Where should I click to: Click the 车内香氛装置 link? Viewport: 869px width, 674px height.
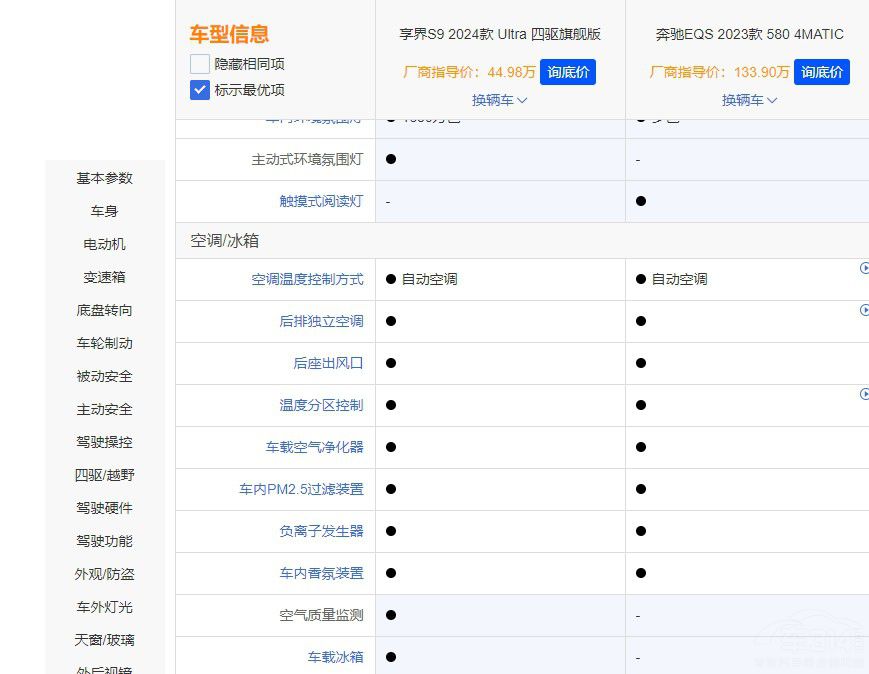[x=322, y=573]
